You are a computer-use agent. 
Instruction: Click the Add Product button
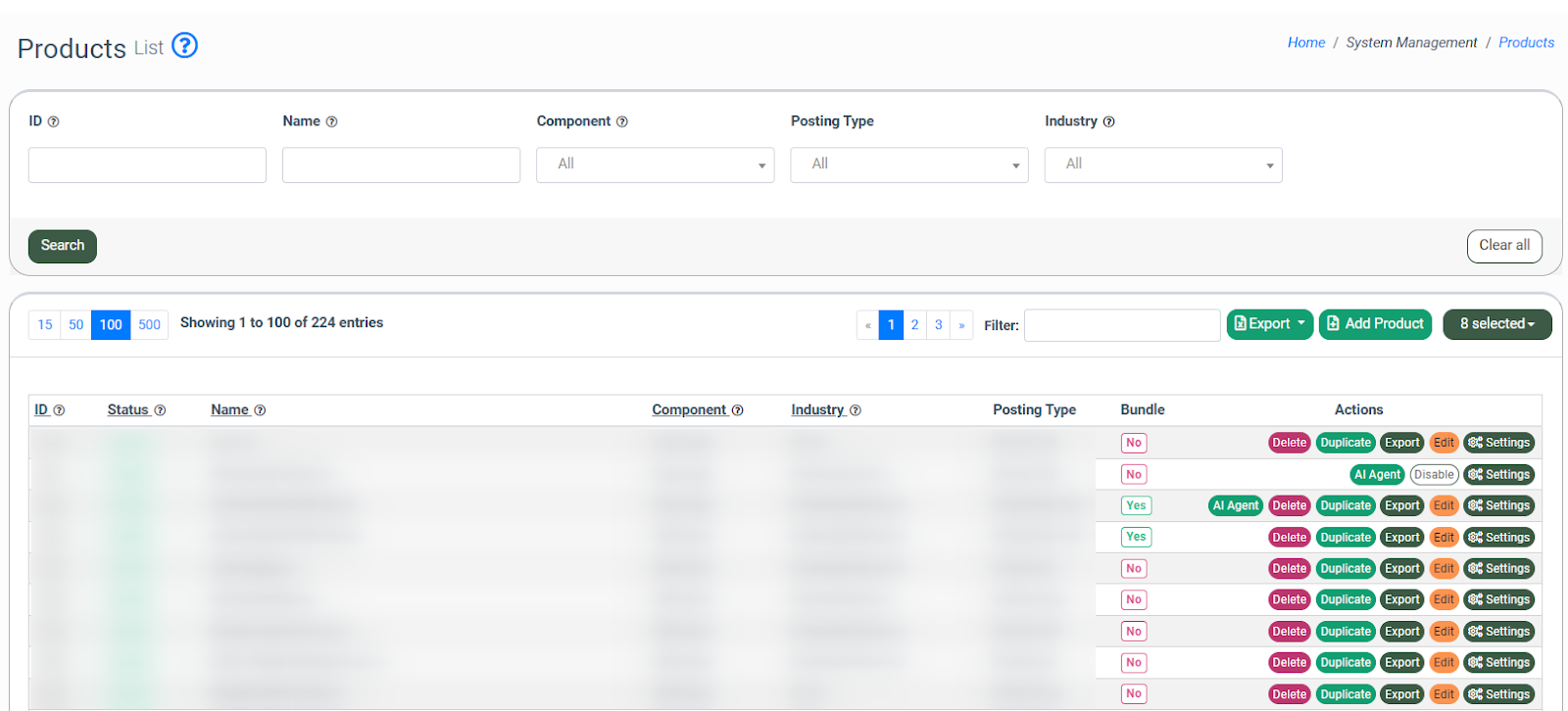(x=1375, y=324)
